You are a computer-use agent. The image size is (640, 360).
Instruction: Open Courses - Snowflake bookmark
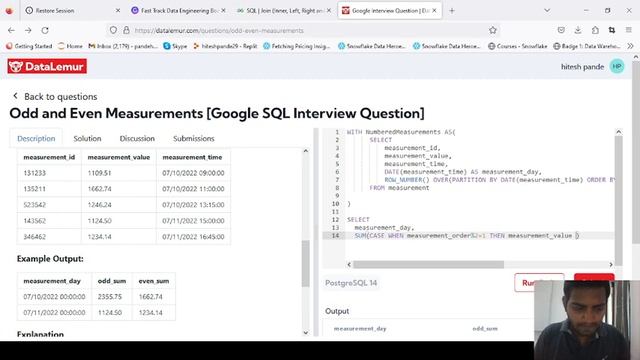(518, 46)
